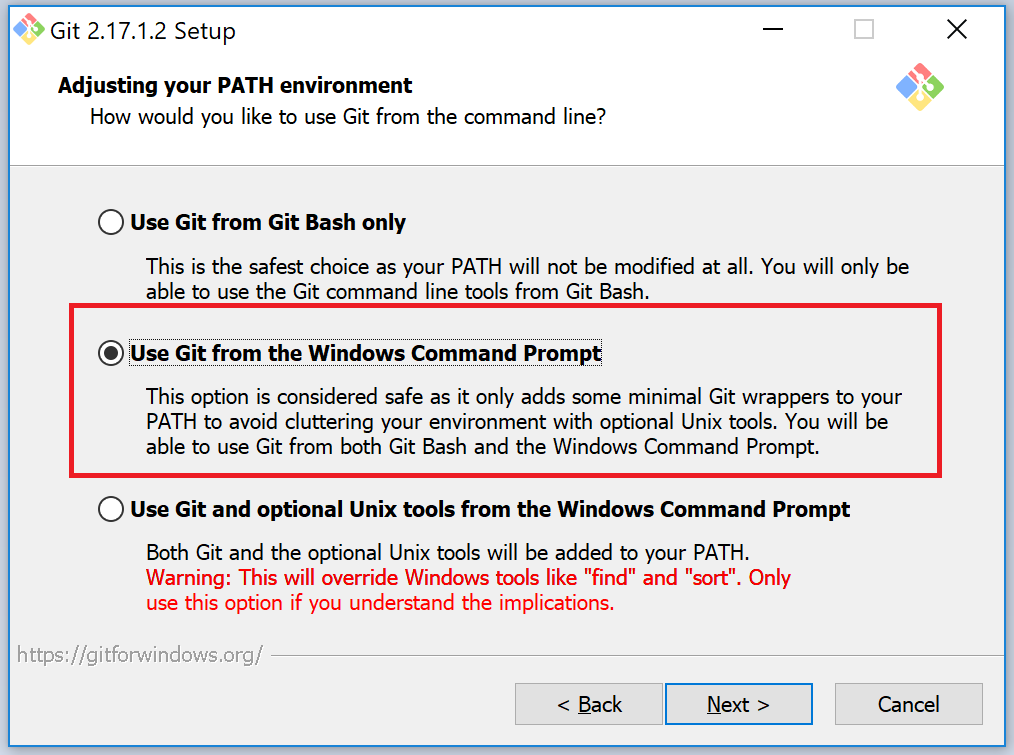1014x755 pixels.
Task: Select the "Use Git from Git Bash only" radio button
Action: coord(111,222)
